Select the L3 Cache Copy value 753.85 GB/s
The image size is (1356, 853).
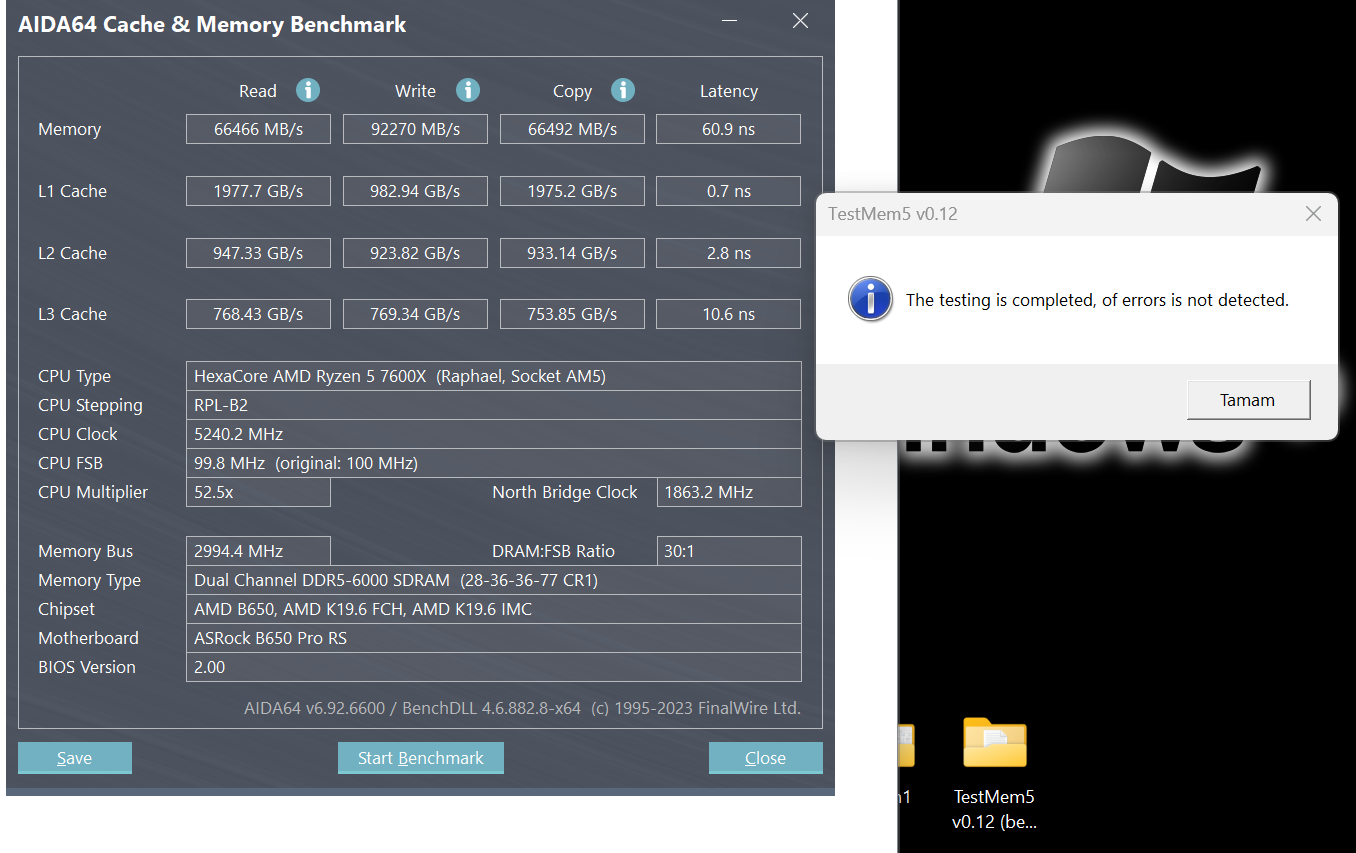(x=572, y=314)
